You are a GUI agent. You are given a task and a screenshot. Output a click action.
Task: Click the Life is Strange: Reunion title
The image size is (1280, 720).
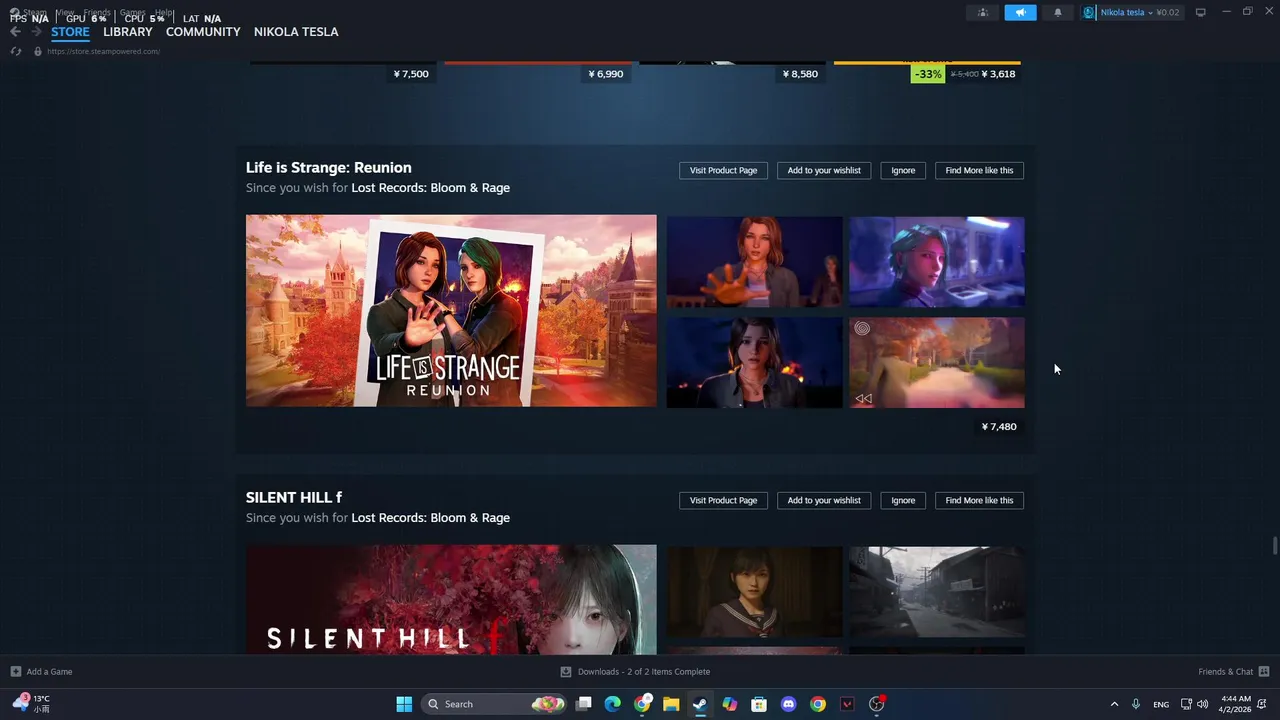point(328,167)
